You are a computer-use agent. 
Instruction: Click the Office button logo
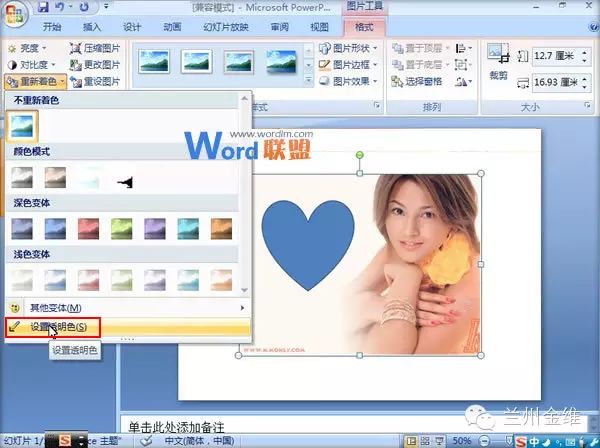(14, 13)
